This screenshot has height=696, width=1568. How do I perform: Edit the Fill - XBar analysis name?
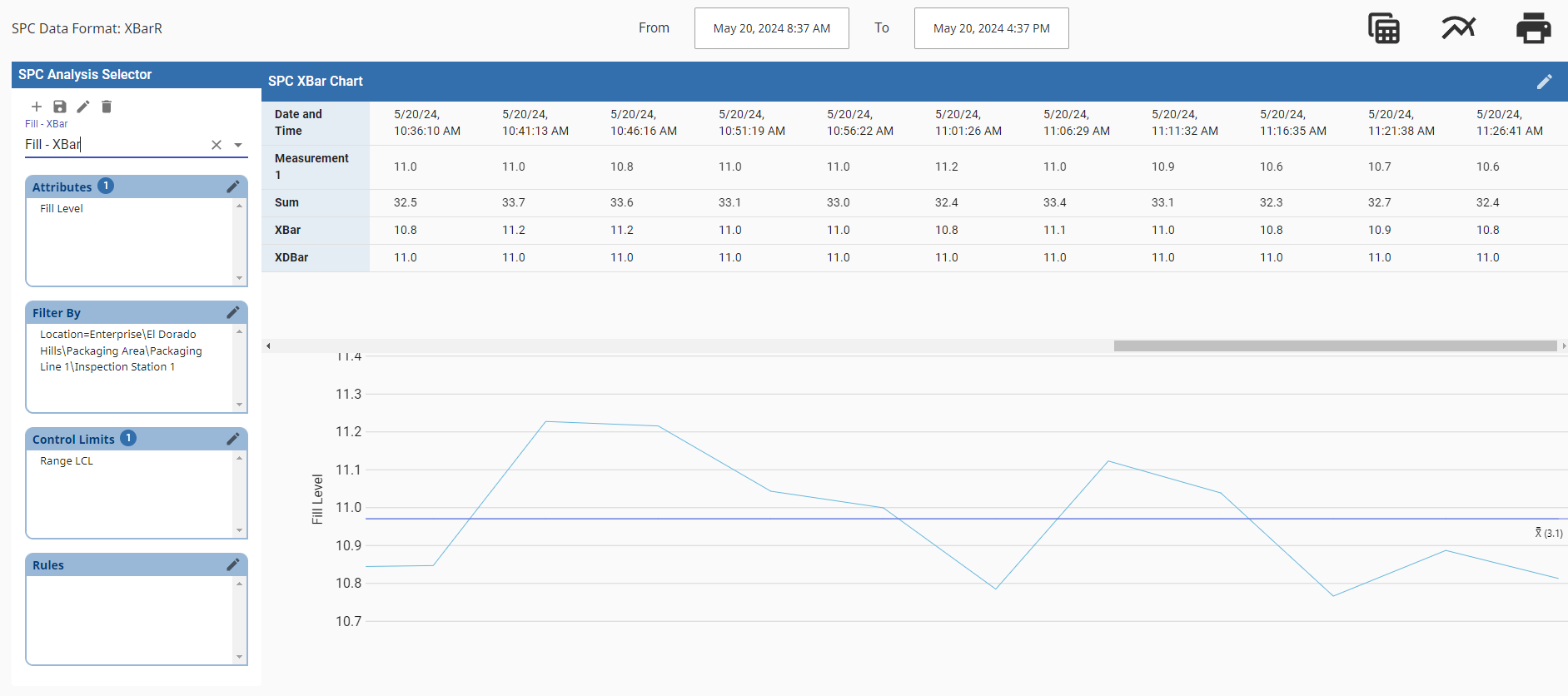(x=83, y=107)
